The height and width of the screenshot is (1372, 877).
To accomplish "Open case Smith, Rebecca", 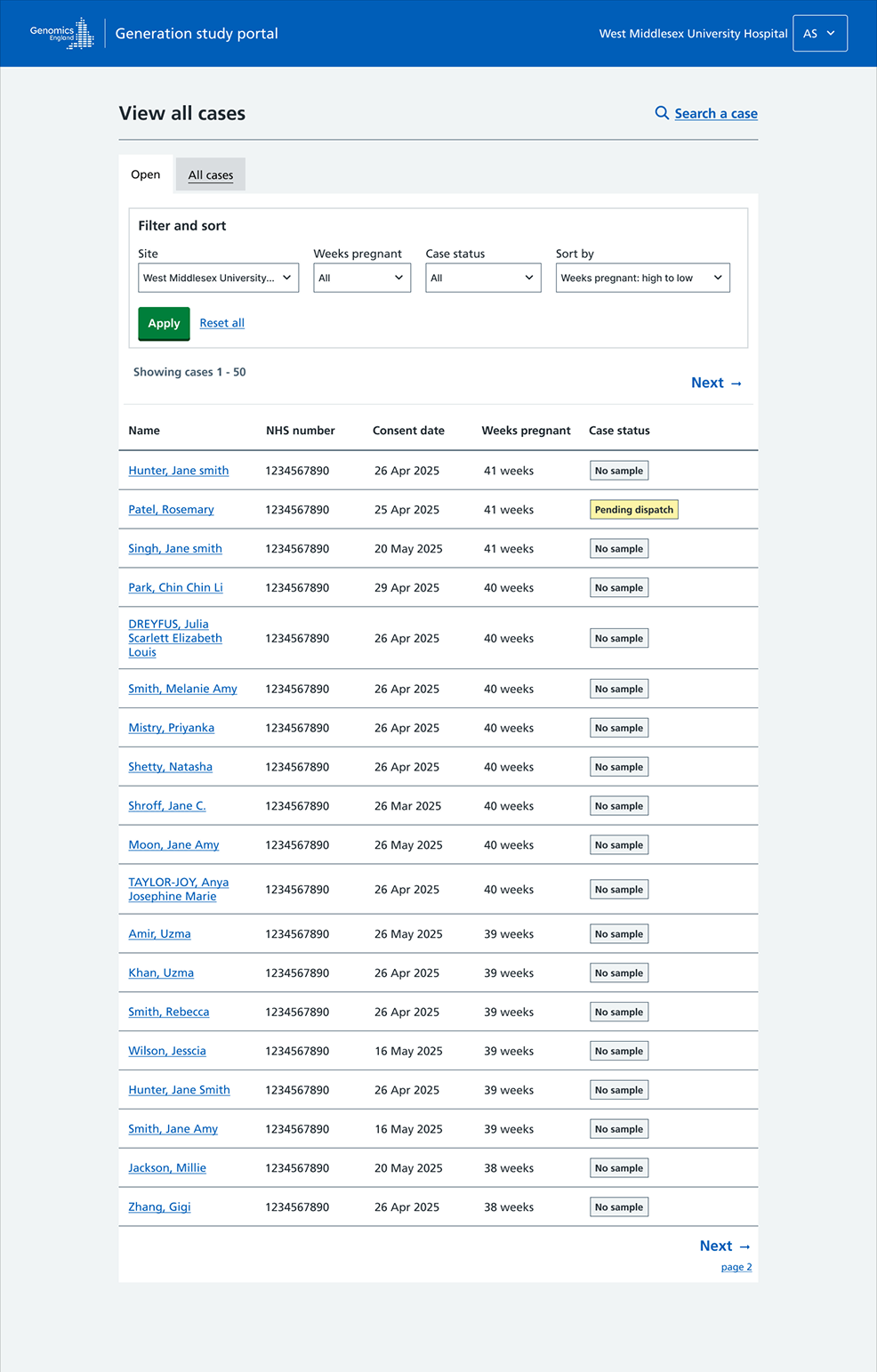I will click(169, 1013).
